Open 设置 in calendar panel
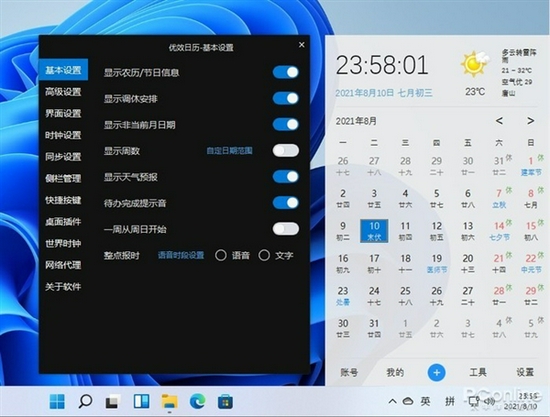The width and height of the screenshot is (550, 417). tap(525, 372)
